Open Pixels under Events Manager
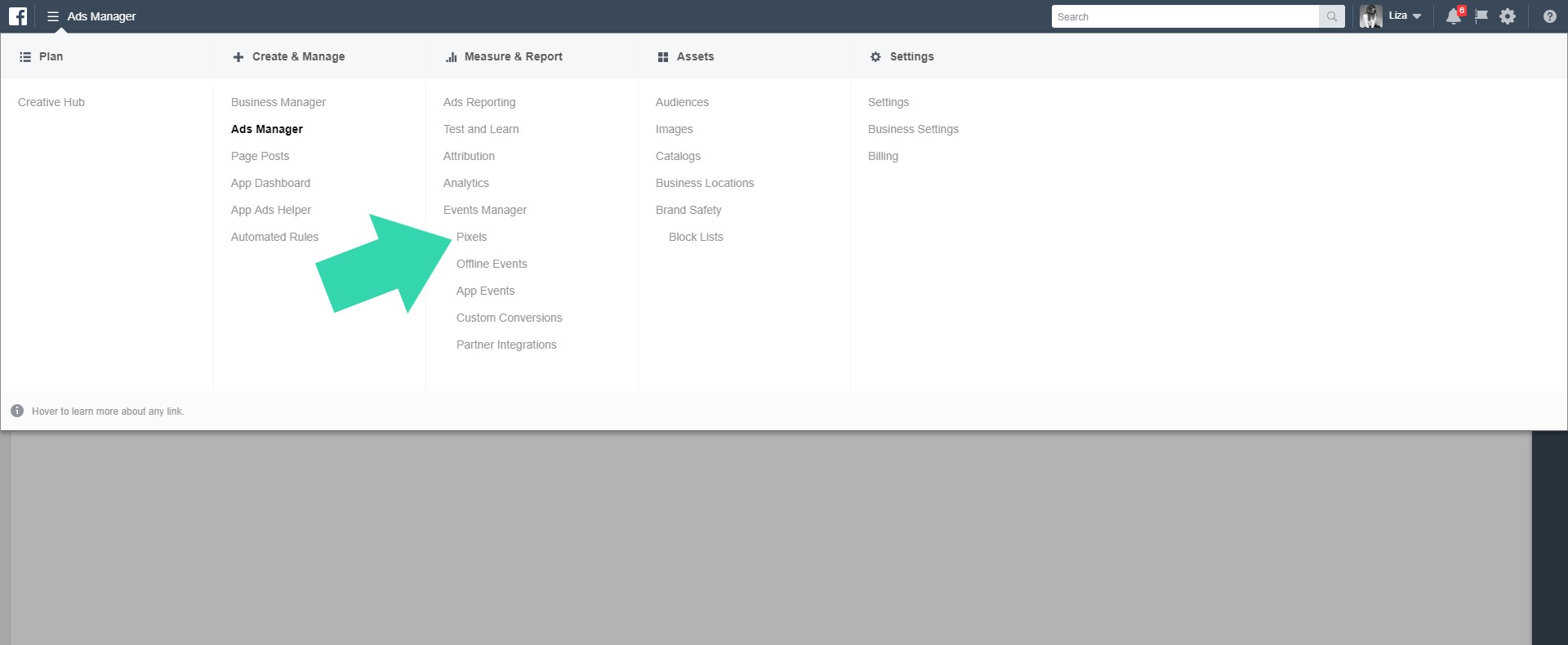 (x=471, y=237)
